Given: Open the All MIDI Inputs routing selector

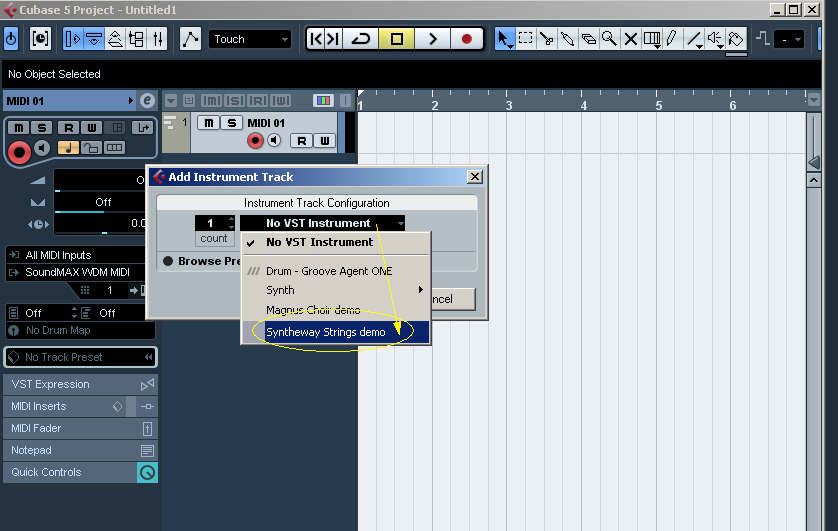Looking at the screenshot, I should tap(76, 255).
